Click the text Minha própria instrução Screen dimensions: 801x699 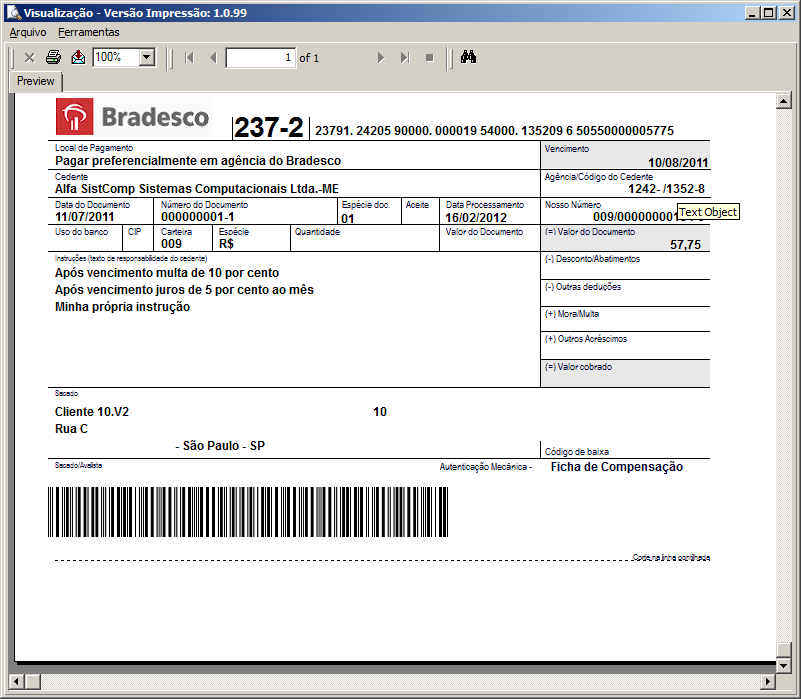click(x=123, y=307)
